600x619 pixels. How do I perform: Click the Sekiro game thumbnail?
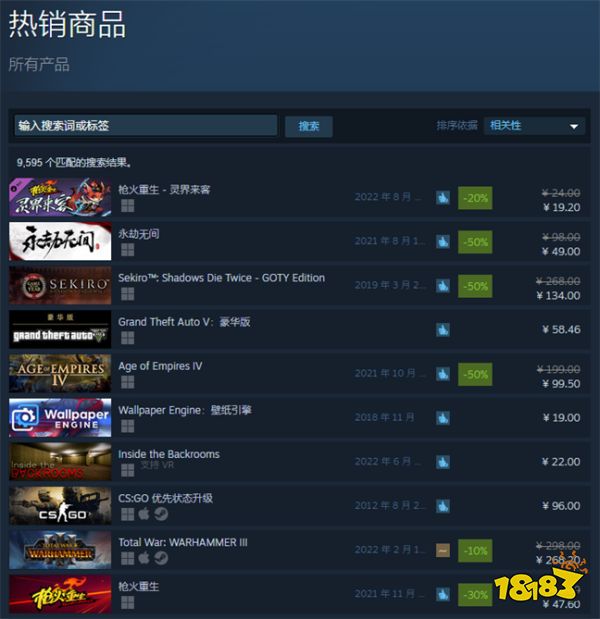coord(60,285)
